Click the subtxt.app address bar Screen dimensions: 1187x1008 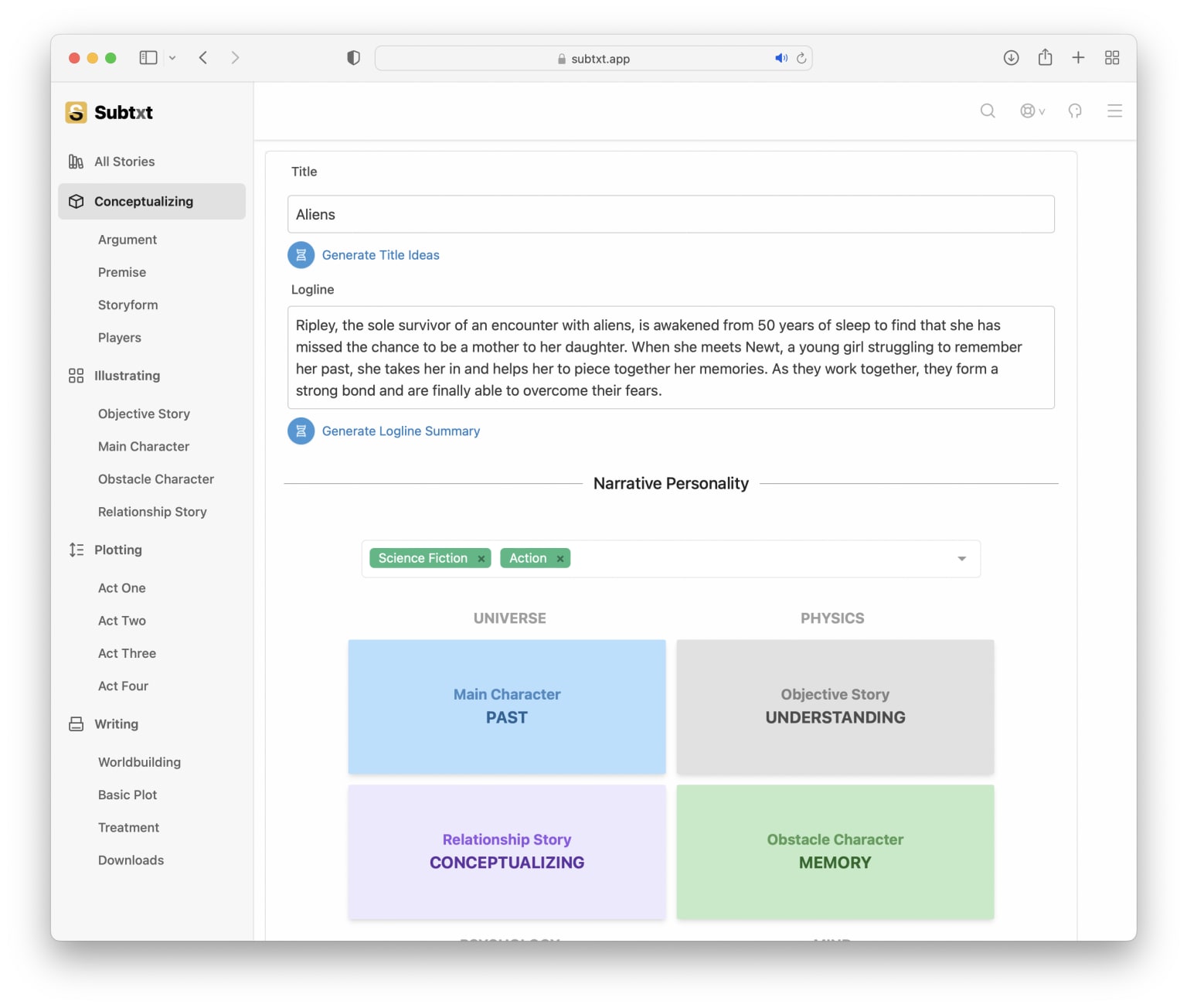click(593, 58)
